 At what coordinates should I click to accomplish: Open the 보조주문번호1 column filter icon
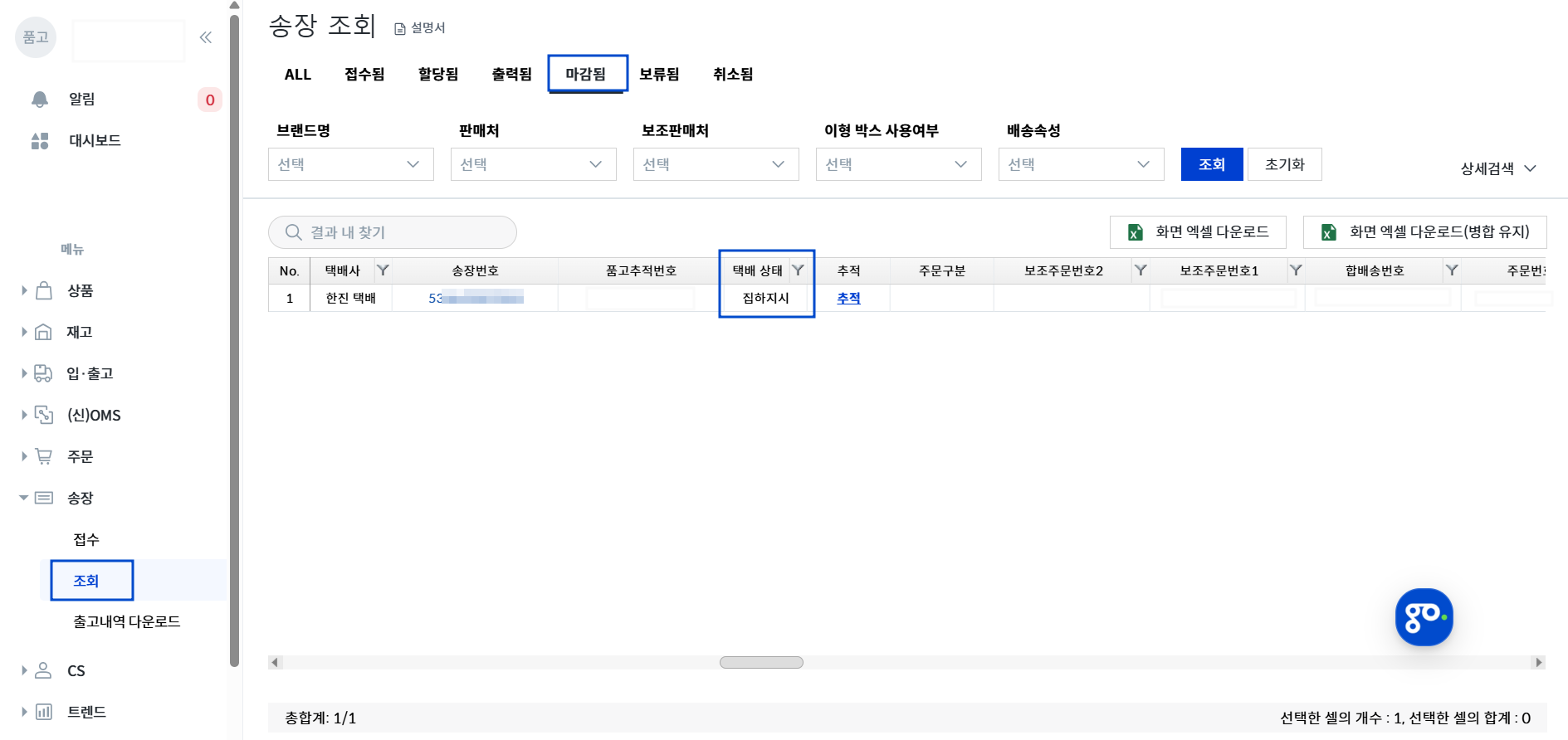1296,270
